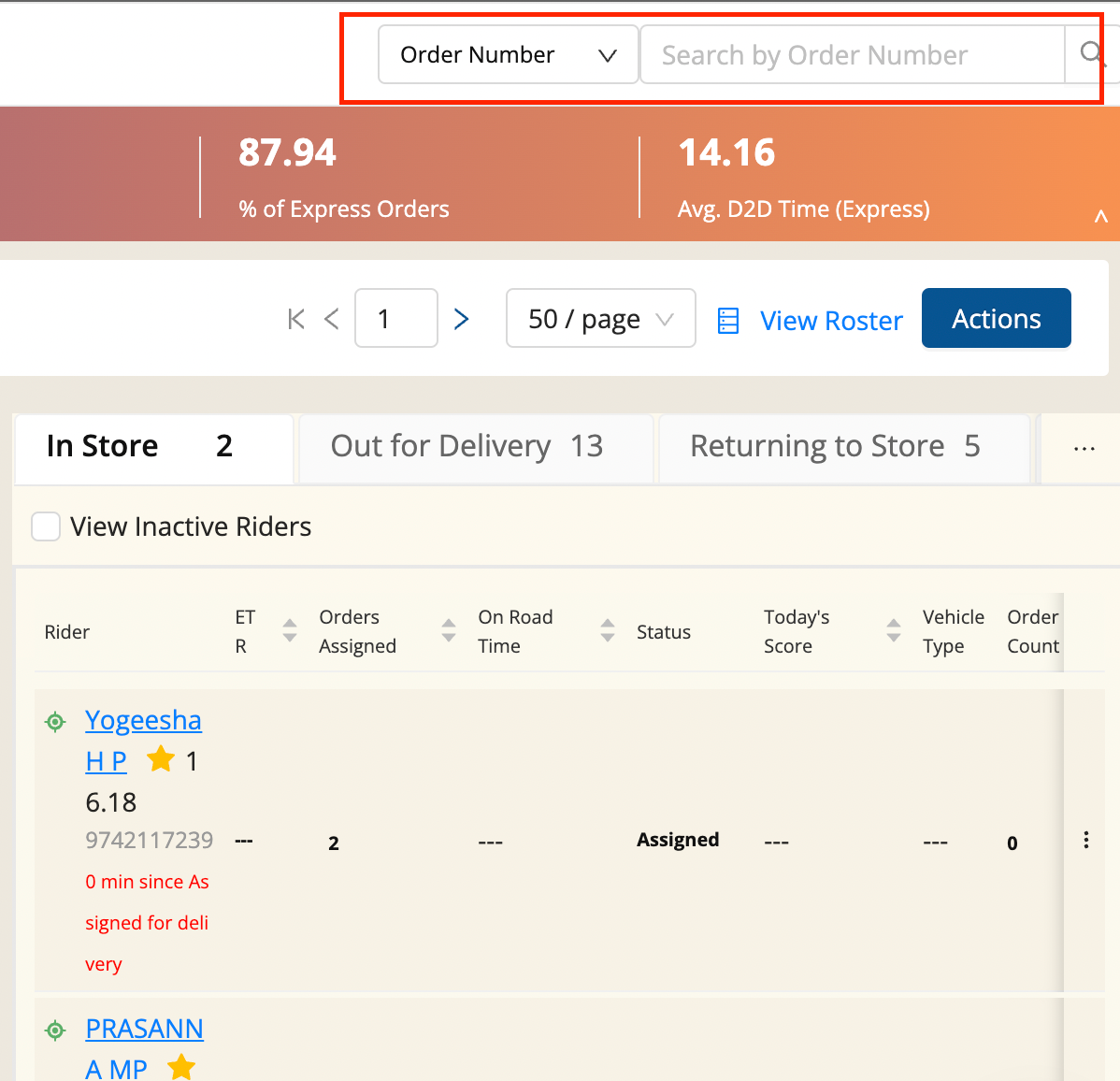Switch to Returning to Store tab

click(835, 447)
